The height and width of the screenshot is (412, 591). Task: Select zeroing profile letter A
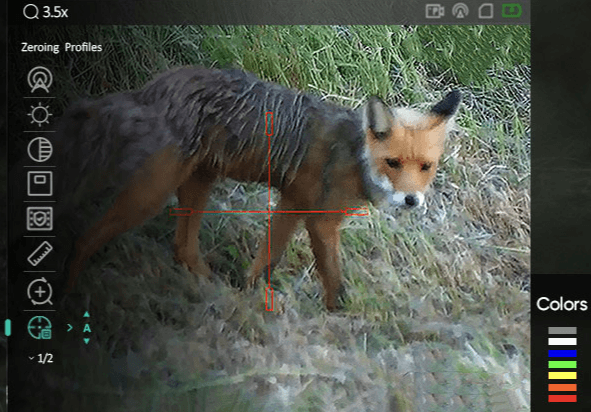tap(87, 328)
